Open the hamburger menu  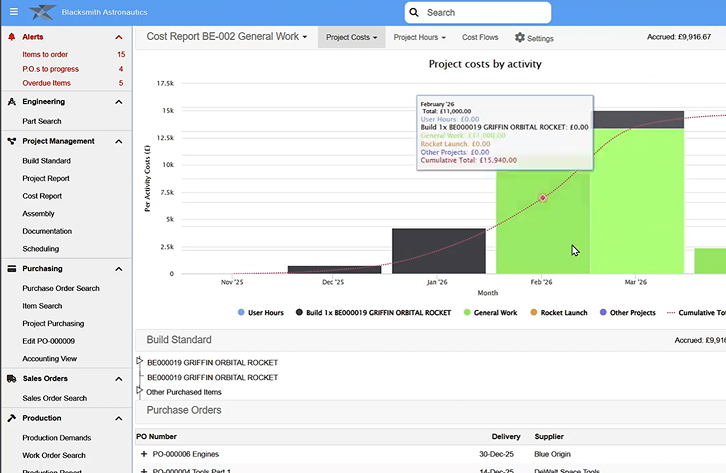coord(14,12)
